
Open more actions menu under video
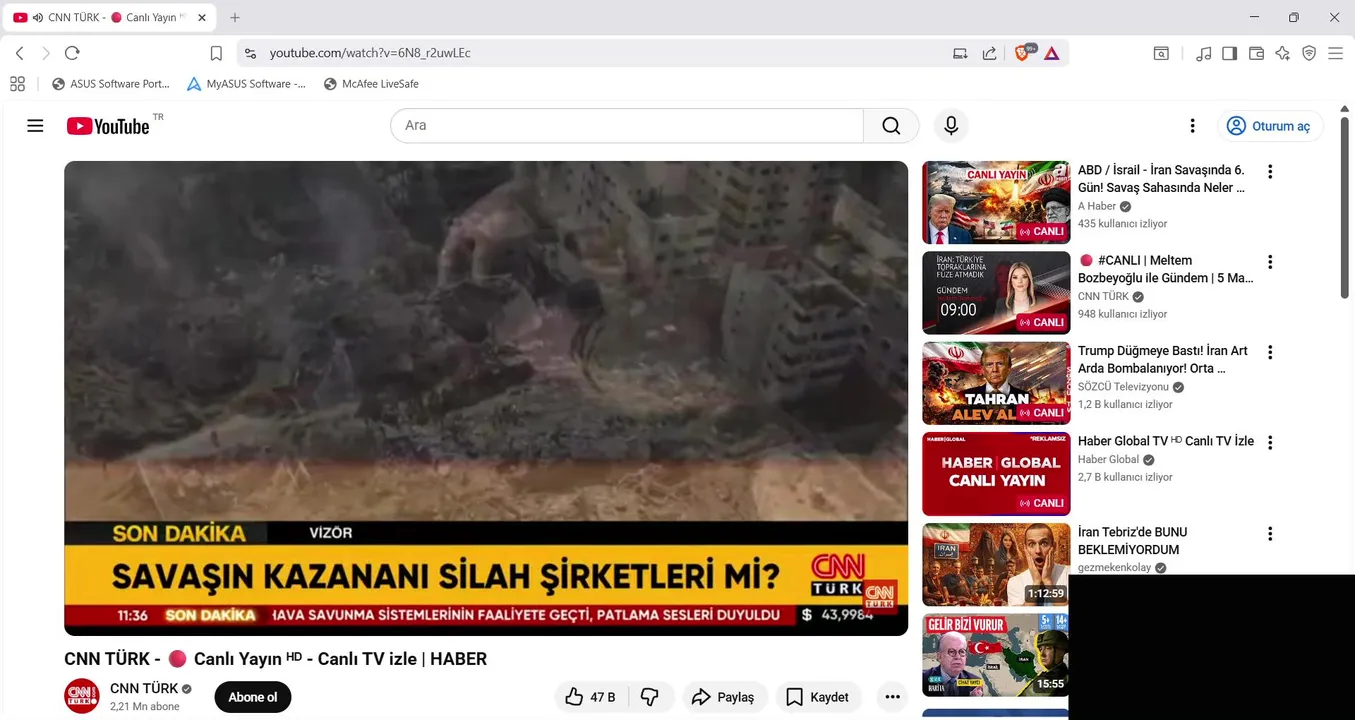tap(891, 697)
